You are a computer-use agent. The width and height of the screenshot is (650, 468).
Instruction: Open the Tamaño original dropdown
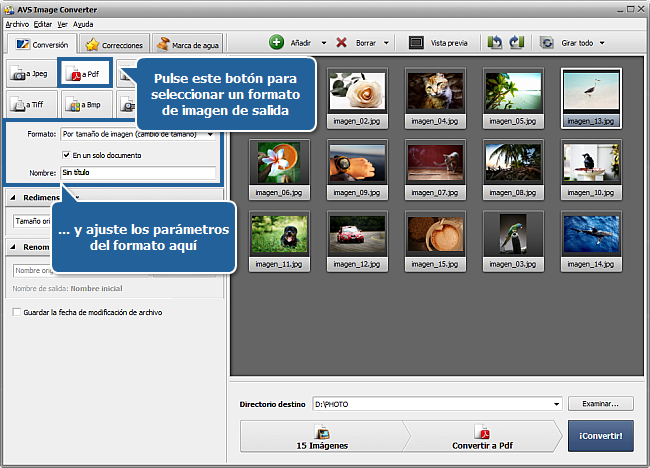point(32,221)
